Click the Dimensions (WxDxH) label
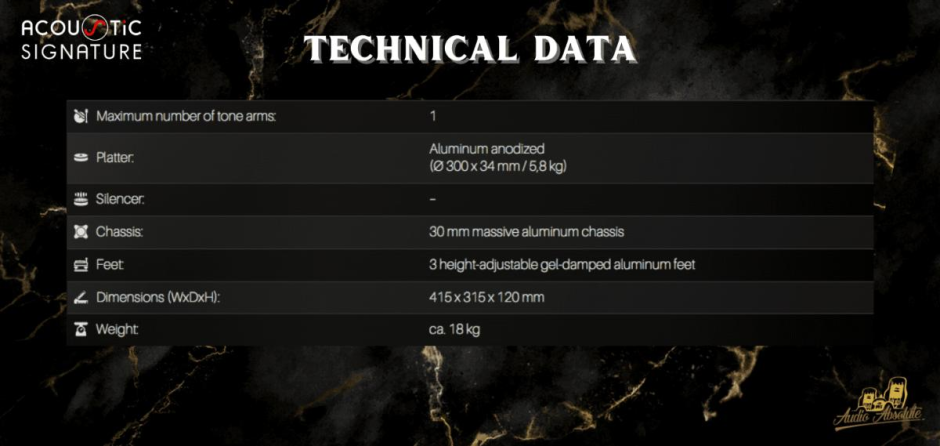Image resolution: width=940 pixels, height=446 pixels. [158, 297]
